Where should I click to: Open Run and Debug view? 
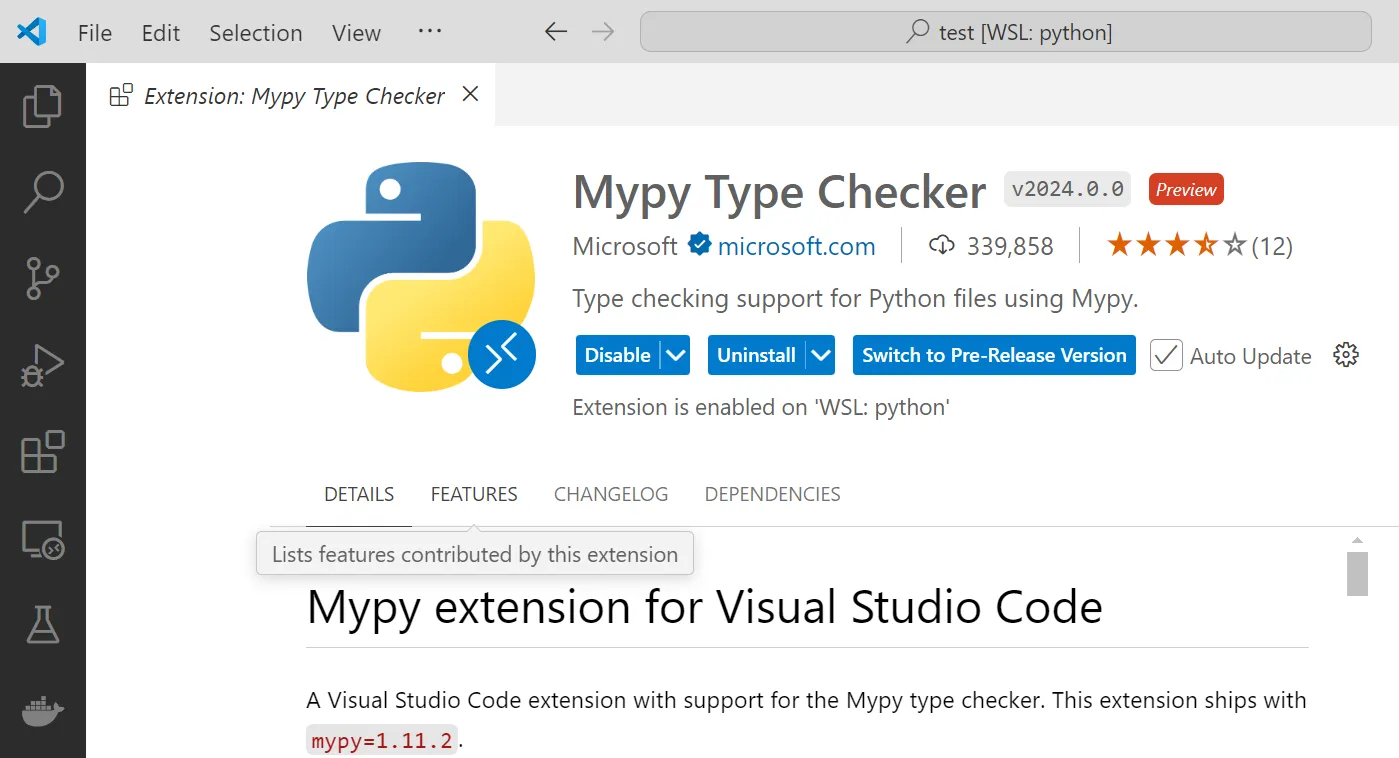click(42, 366)
